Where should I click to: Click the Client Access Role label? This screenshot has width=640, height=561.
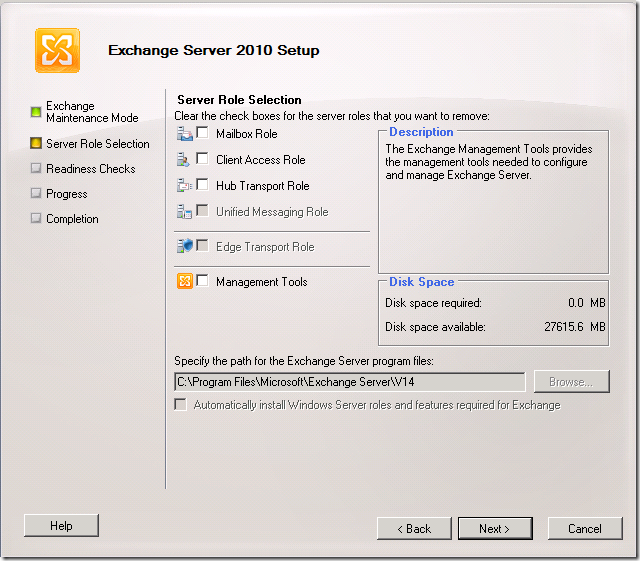(261, 160)
